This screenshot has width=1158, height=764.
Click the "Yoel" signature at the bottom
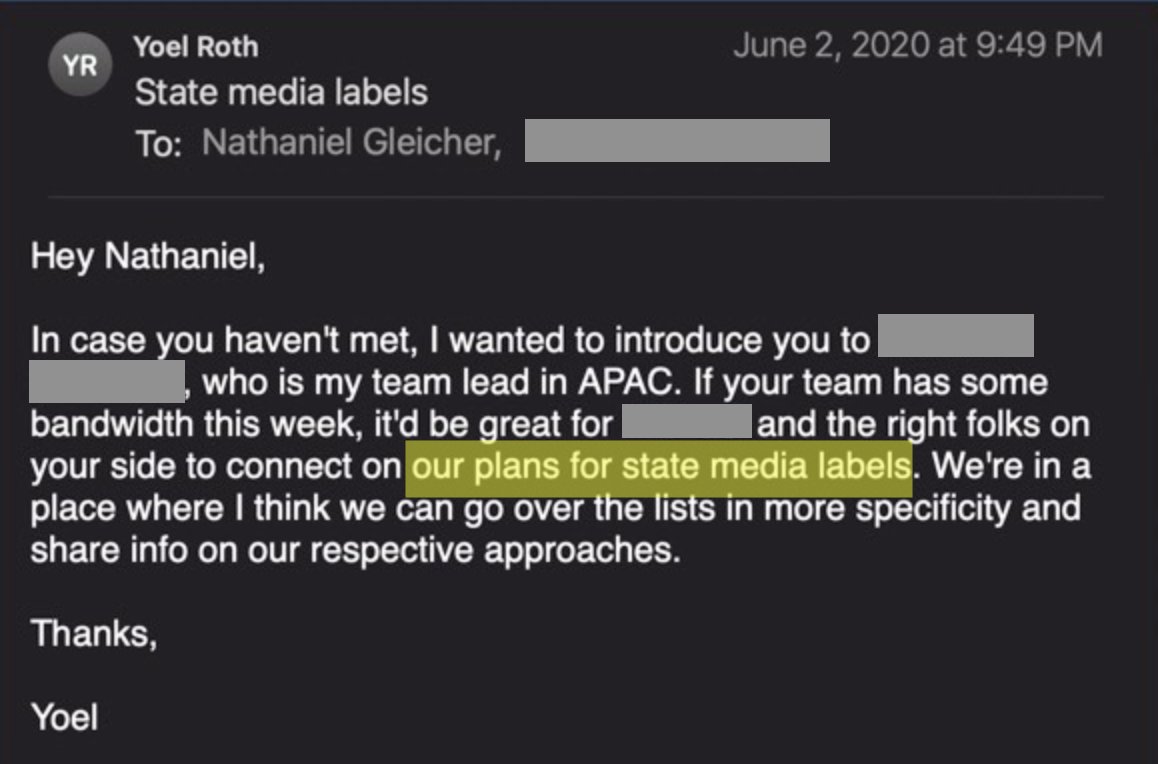click(x=65, y=716)
